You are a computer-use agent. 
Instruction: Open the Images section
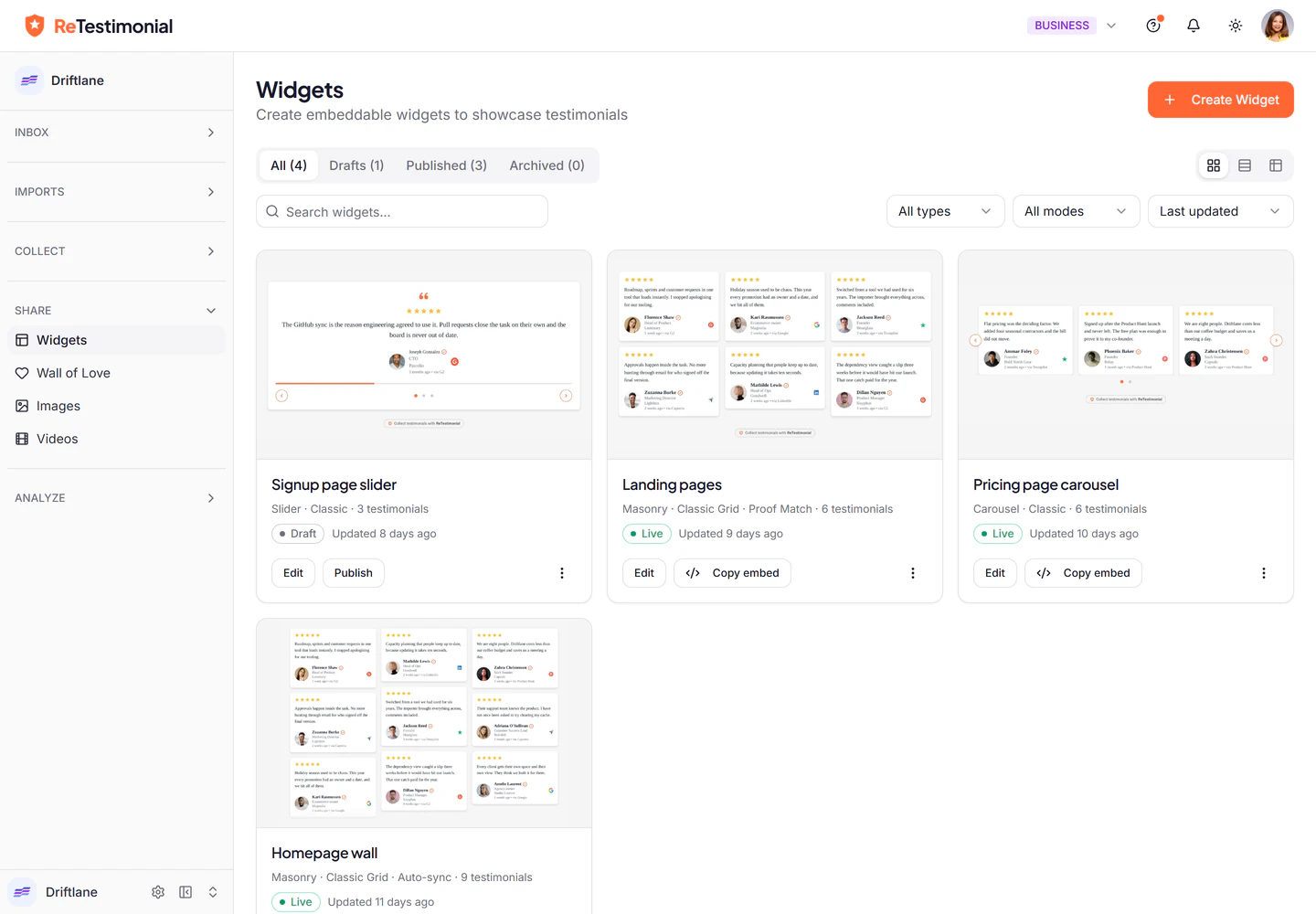click(116, 406)
